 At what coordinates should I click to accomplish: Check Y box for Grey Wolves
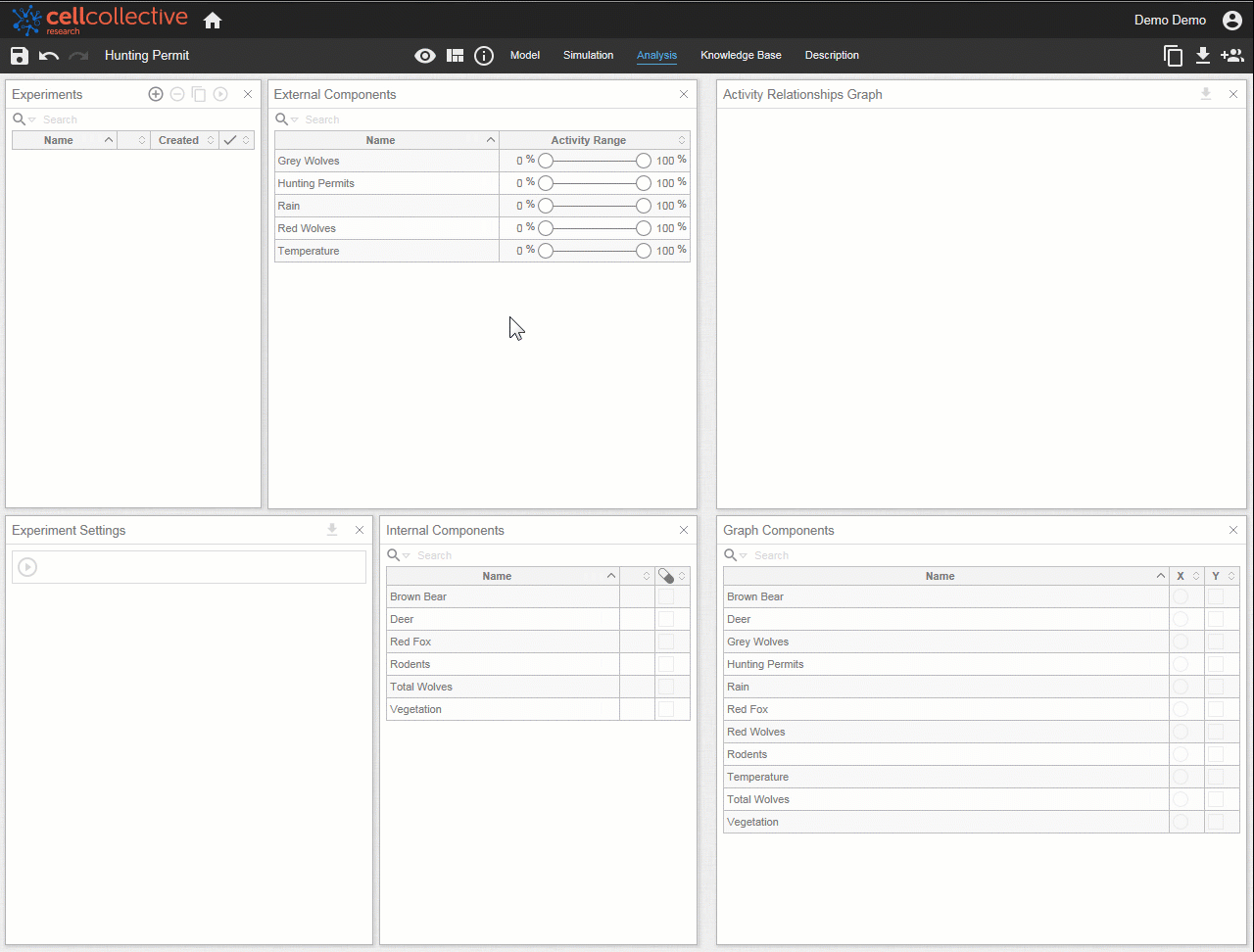pyautogui.click(x=1216, y=642)
